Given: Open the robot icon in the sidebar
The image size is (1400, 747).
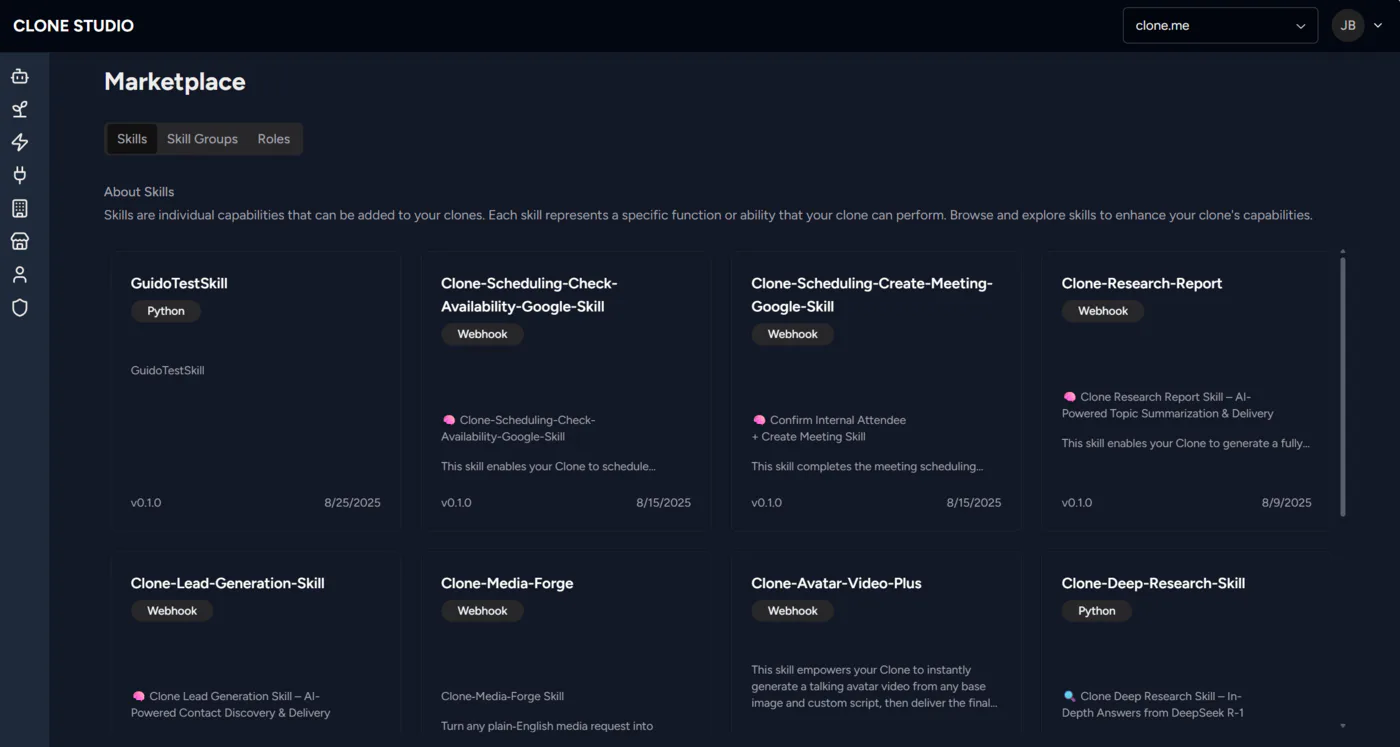Looking at the screenshot, I should click(x=19, y=76).
